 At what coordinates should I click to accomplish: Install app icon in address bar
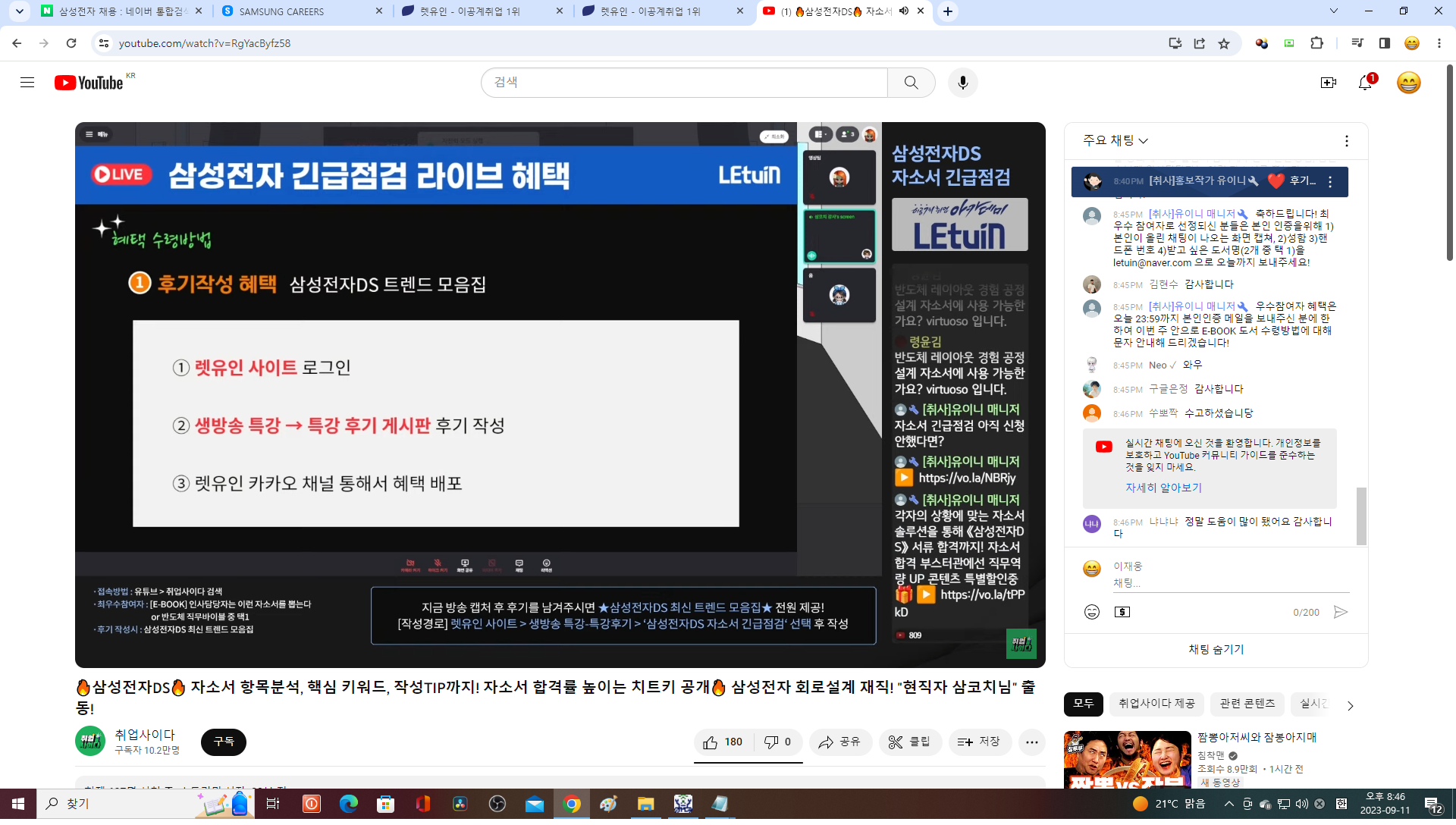point(1175,43)
